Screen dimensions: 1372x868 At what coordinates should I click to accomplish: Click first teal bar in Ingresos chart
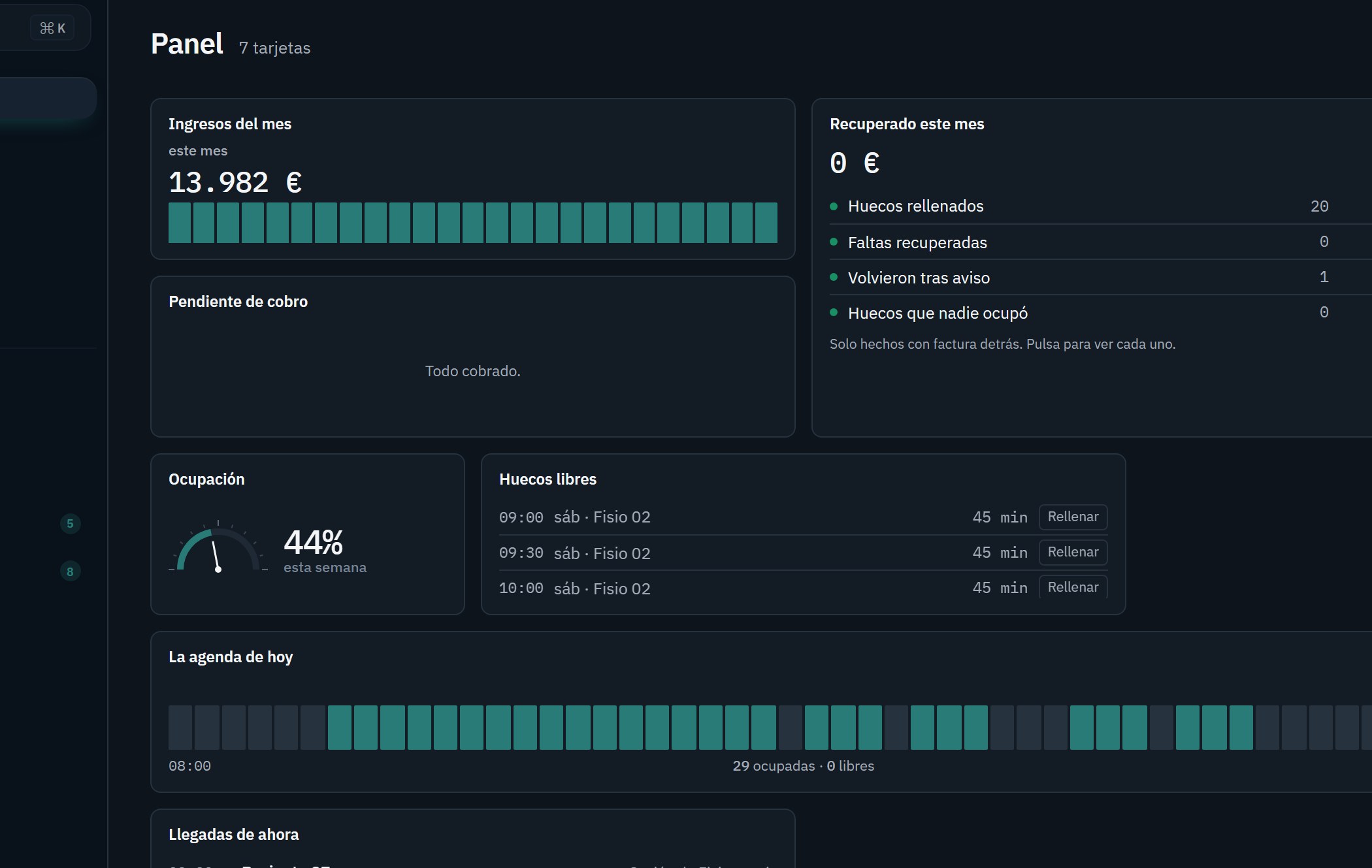click(x=180, y=223)
